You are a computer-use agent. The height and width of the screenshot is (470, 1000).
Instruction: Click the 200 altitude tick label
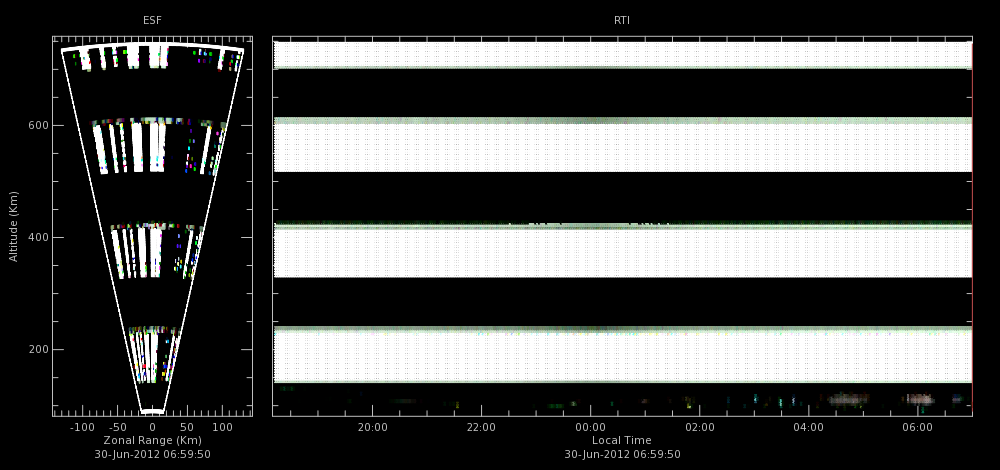click(x=38, y=349)
